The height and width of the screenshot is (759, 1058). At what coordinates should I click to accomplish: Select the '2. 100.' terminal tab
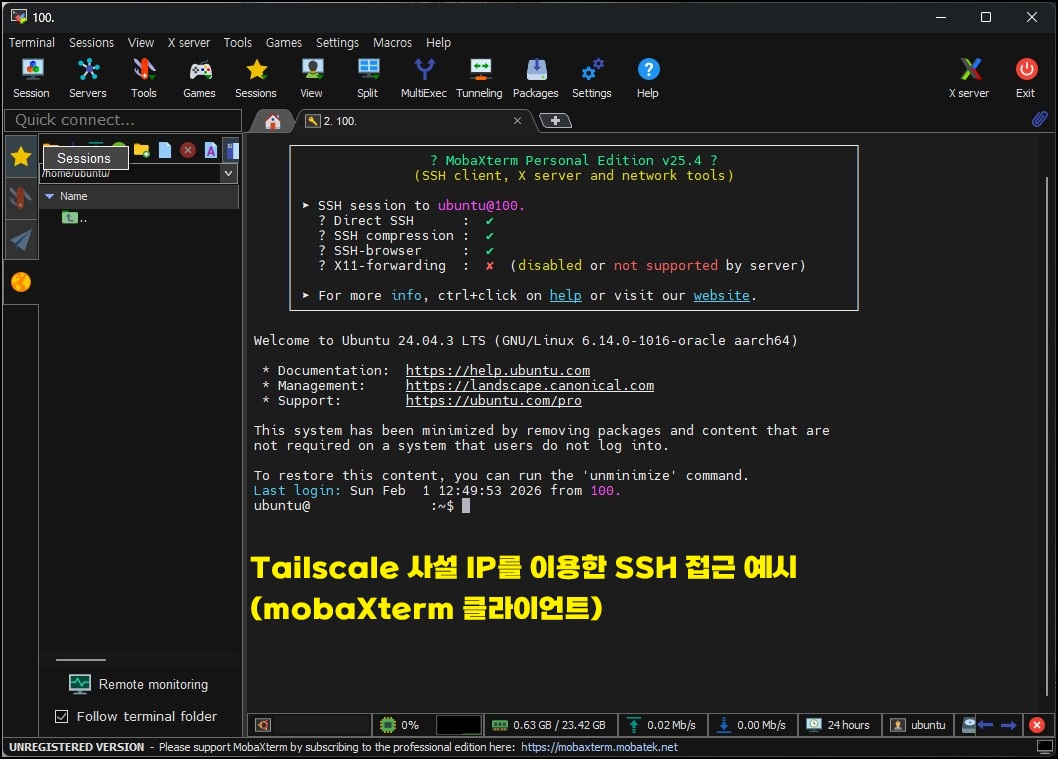(413, 121)
